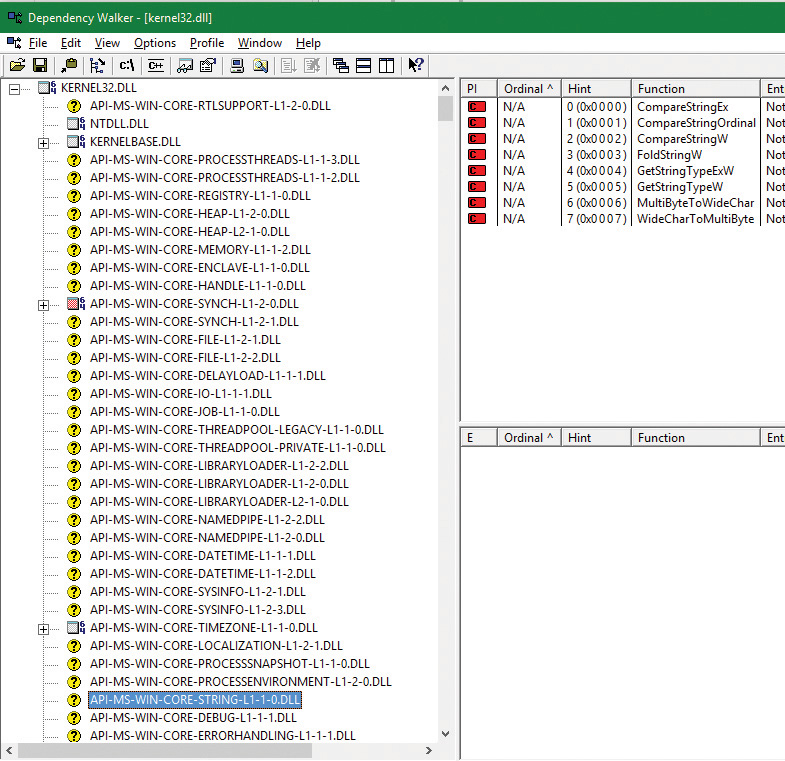The height and width of the screenshot is (761, 785).
Task: Click the module tree vertical scrollbar
Action: (446, 400)
